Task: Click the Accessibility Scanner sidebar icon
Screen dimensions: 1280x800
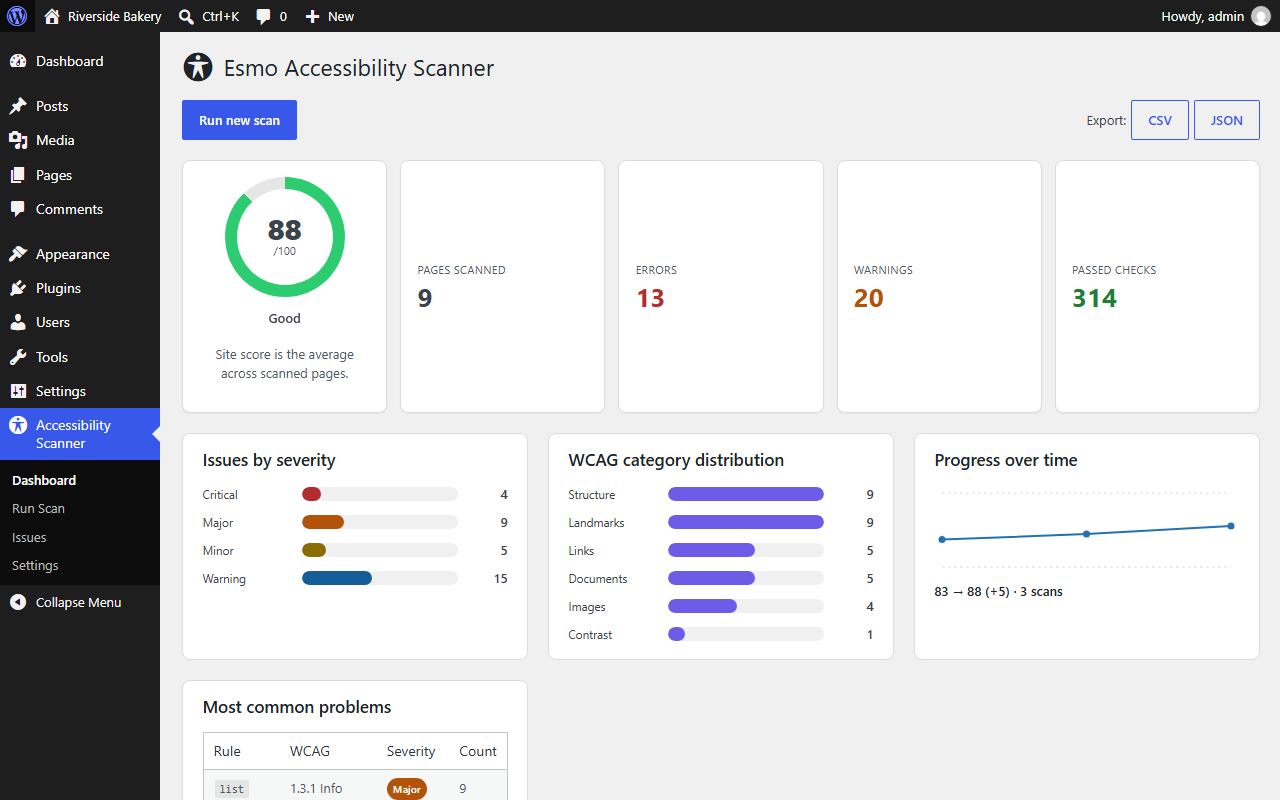Action: point(18,425)
